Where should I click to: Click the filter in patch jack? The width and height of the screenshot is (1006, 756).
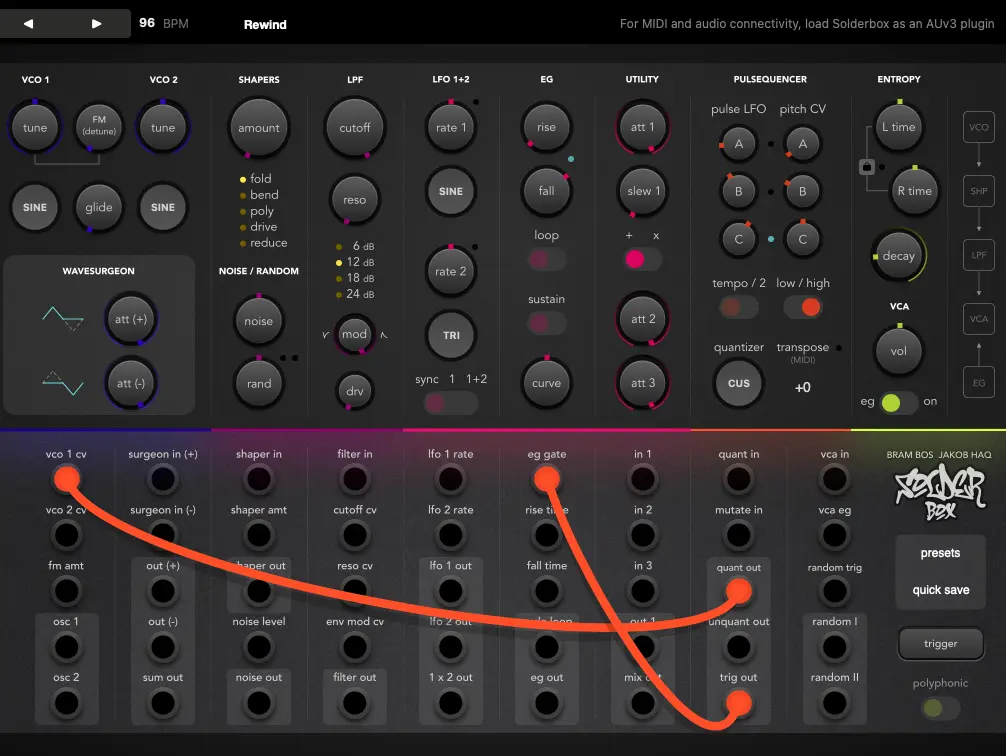pos(355,479)
